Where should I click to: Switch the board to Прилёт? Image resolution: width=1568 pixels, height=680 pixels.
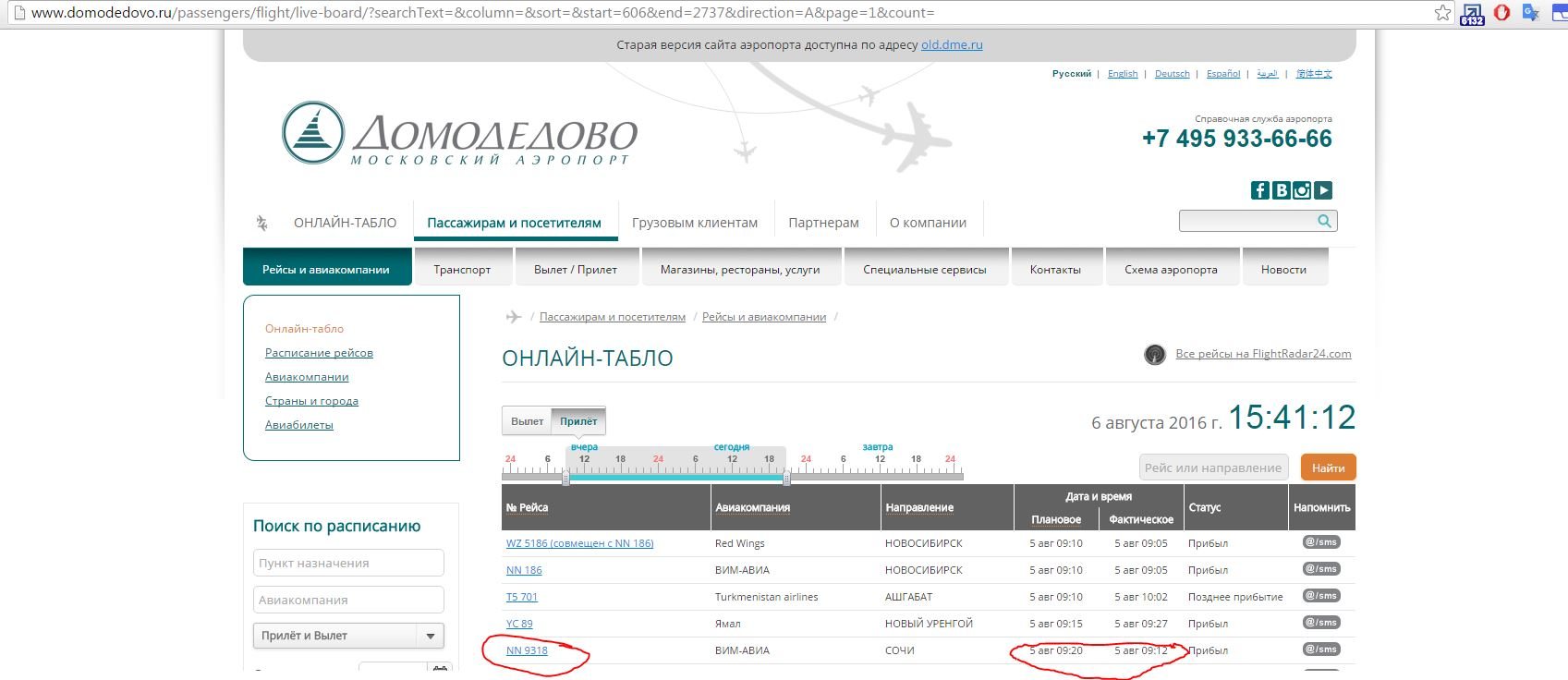tap(578, 421)
